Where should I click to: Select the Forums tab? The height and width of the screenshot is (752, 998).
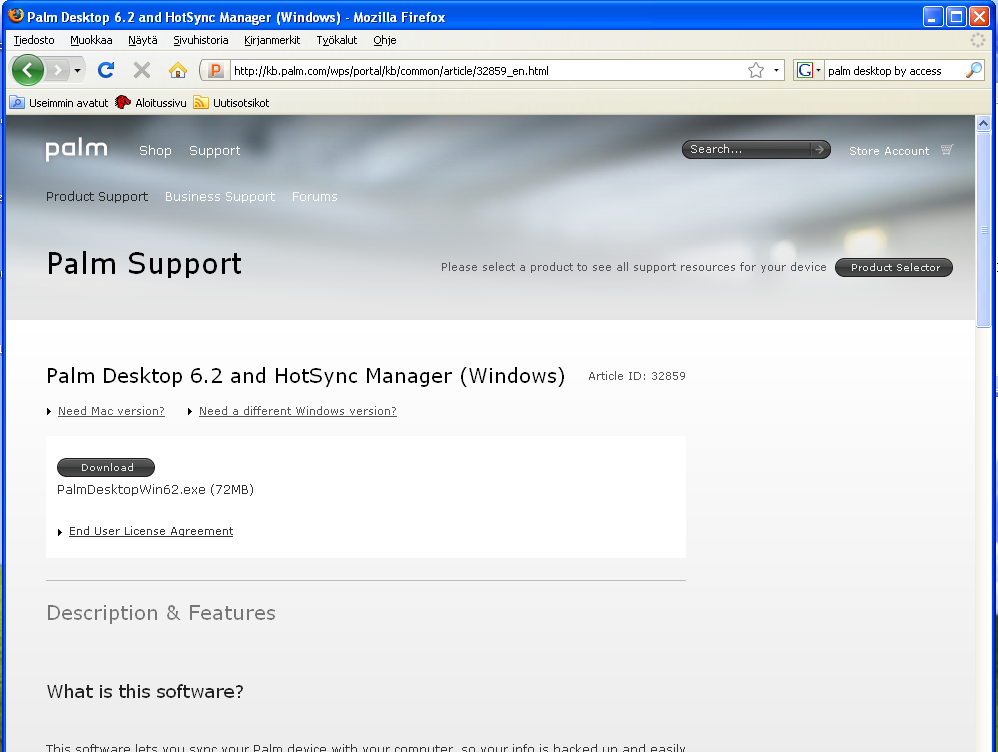[x=314, y=197]
